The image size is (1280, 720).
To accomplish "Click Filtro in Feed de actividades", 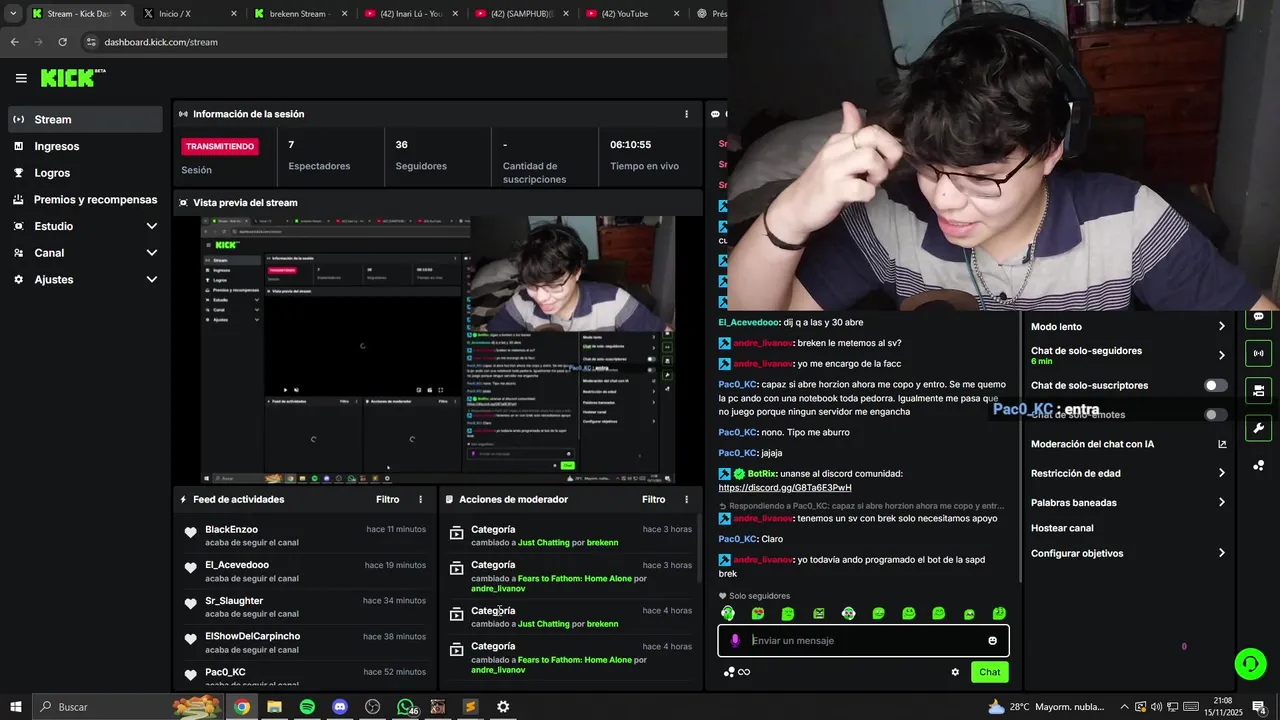I will tap(387, 499).
